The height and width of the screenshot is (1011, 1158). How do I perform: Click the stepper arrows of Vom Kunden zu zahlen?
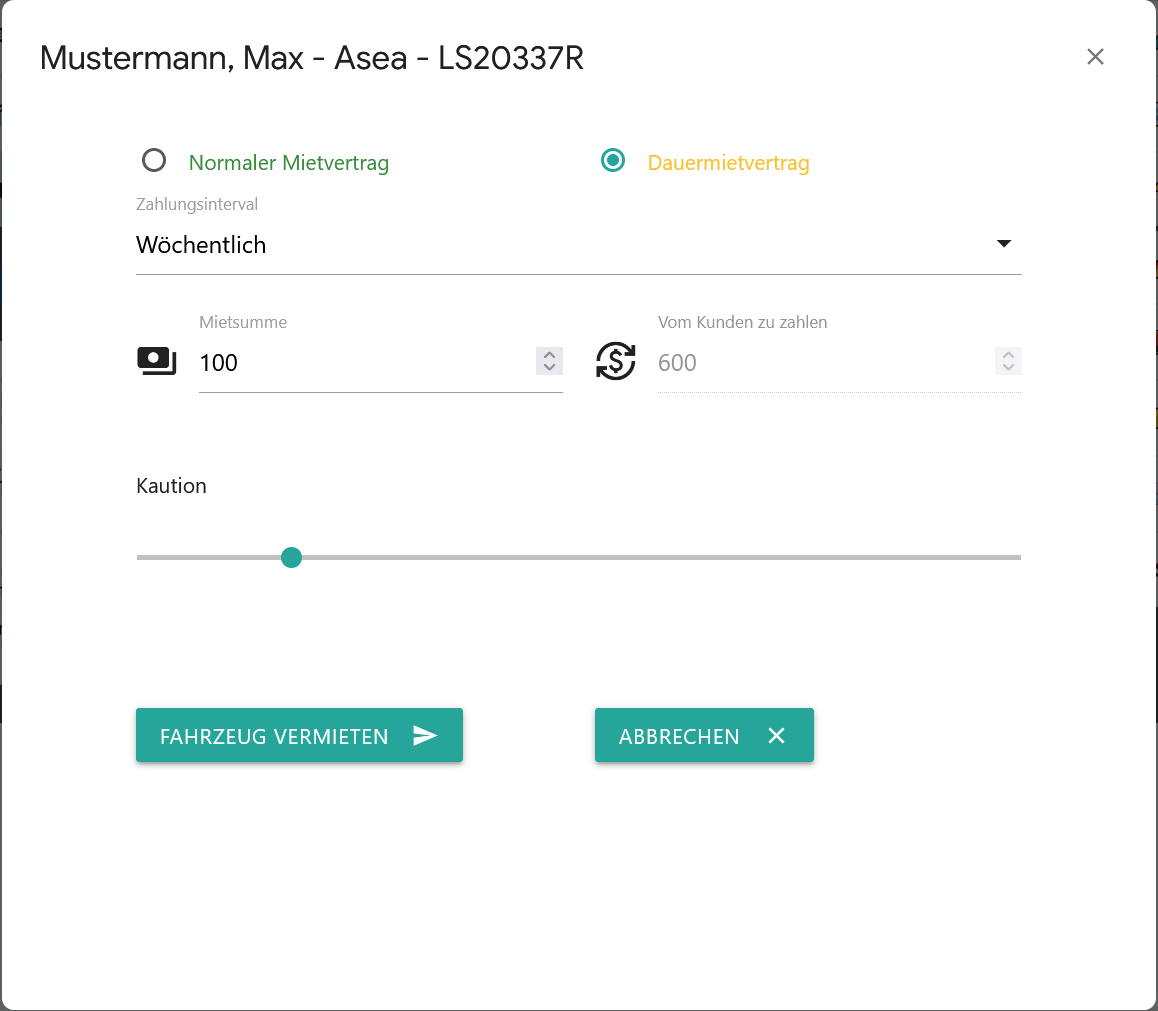1008,361
